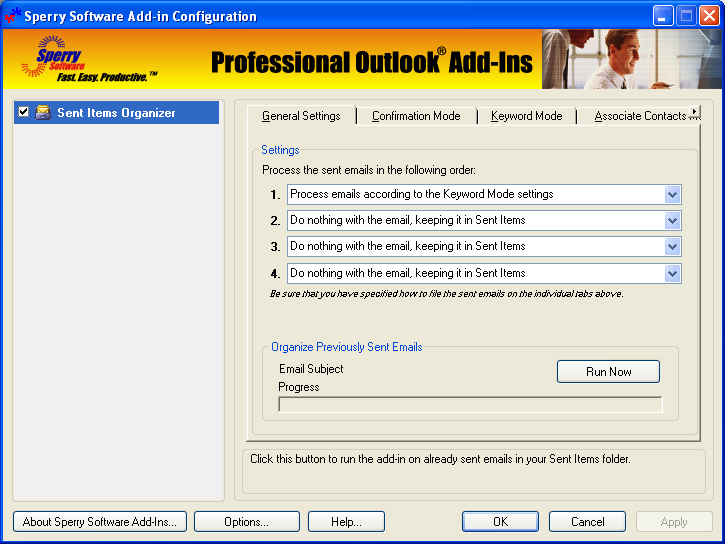Click the 'Progress' label
The height and width of the screenshot is (544, 725).
(299, 387)
